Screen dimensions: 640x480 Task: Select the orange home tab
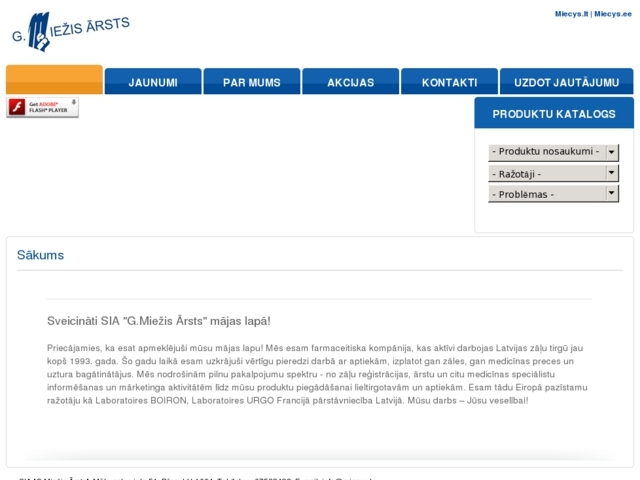click(x=54, y=80)
